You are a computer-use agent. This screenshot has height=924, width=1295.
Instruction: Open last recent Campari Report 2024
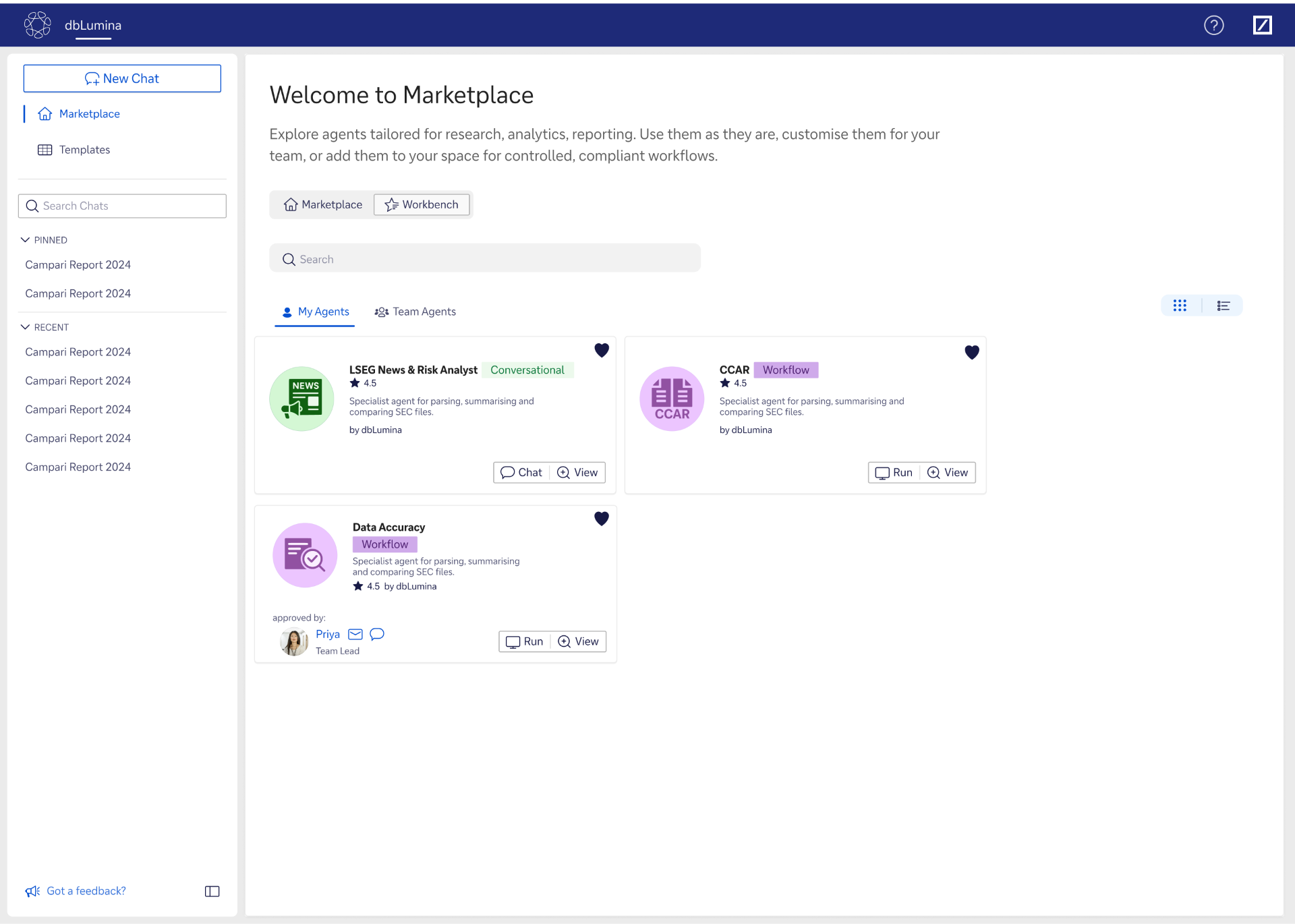[78, 467]
